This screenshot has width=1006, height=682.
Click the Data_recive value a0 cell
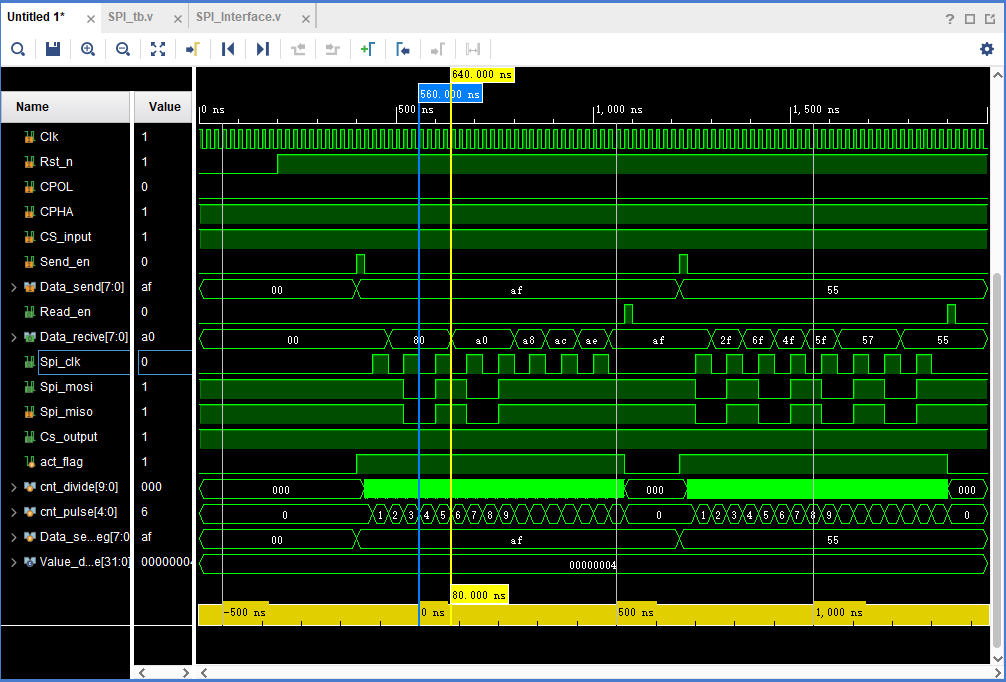[163, 337]
